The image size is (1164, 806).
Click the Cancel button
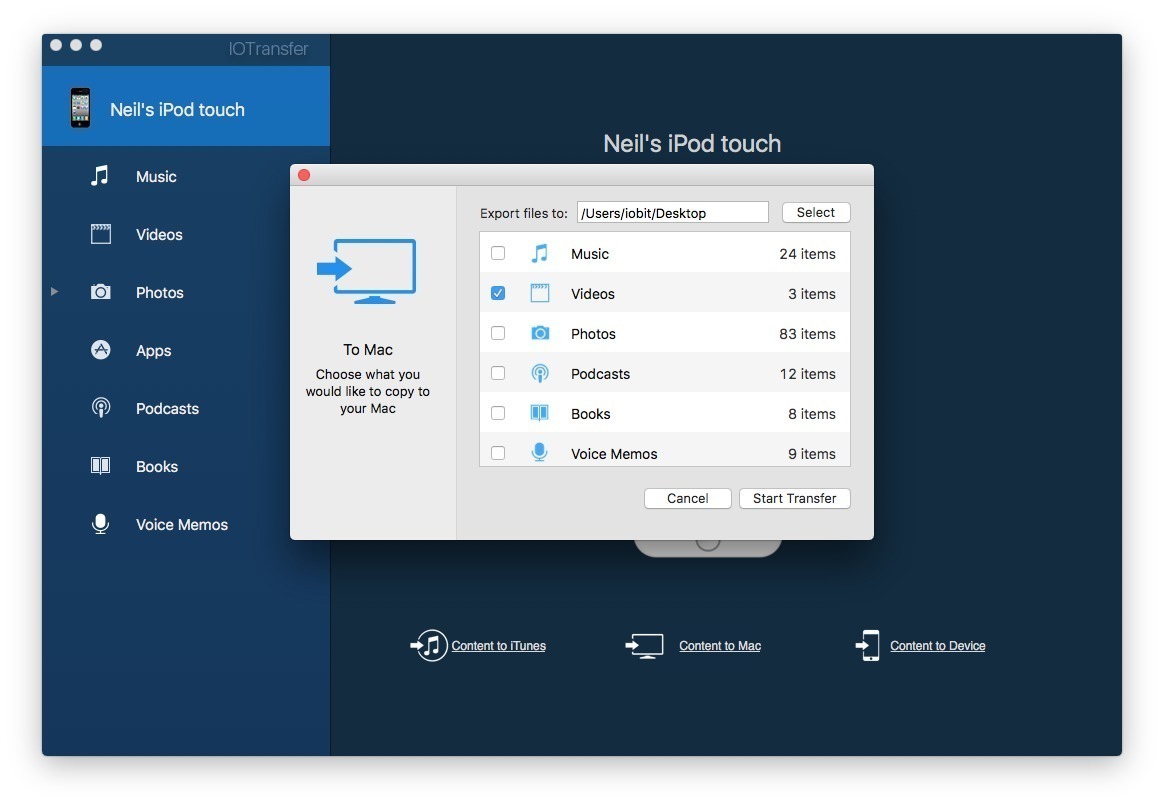coord(687,498)
